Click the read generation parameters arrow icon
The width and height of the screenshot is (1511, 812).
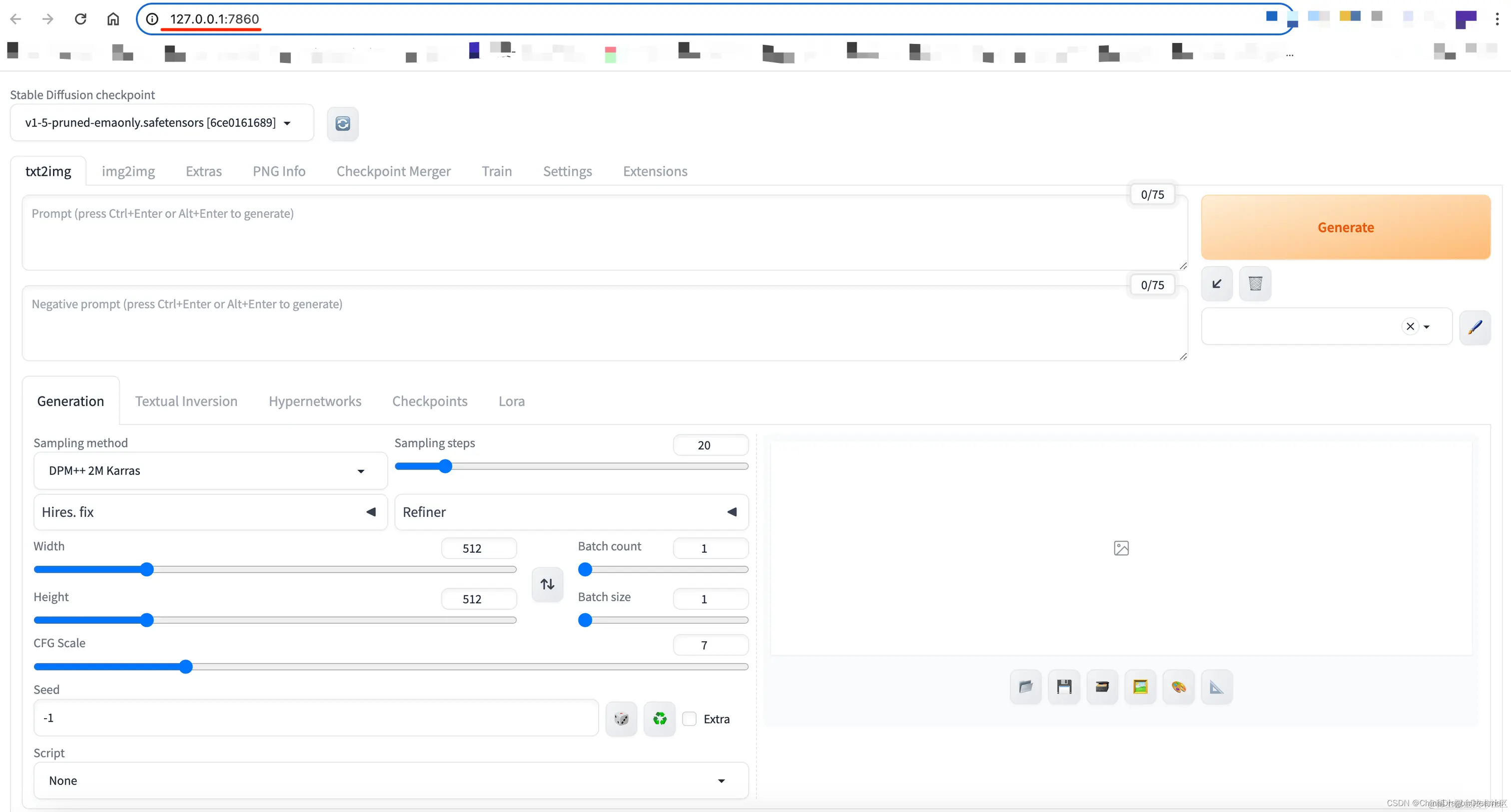[x=1217, y=284]
